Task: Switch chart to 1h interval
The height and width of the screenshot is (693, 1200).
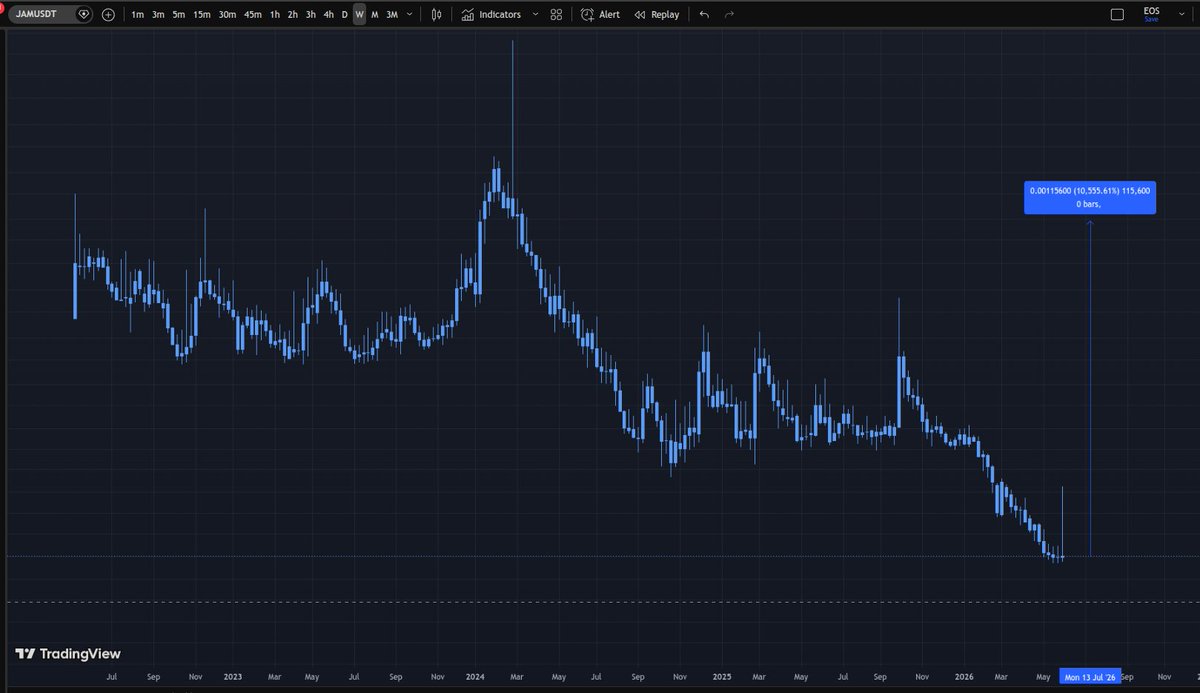Action: (x=275, y=15)
